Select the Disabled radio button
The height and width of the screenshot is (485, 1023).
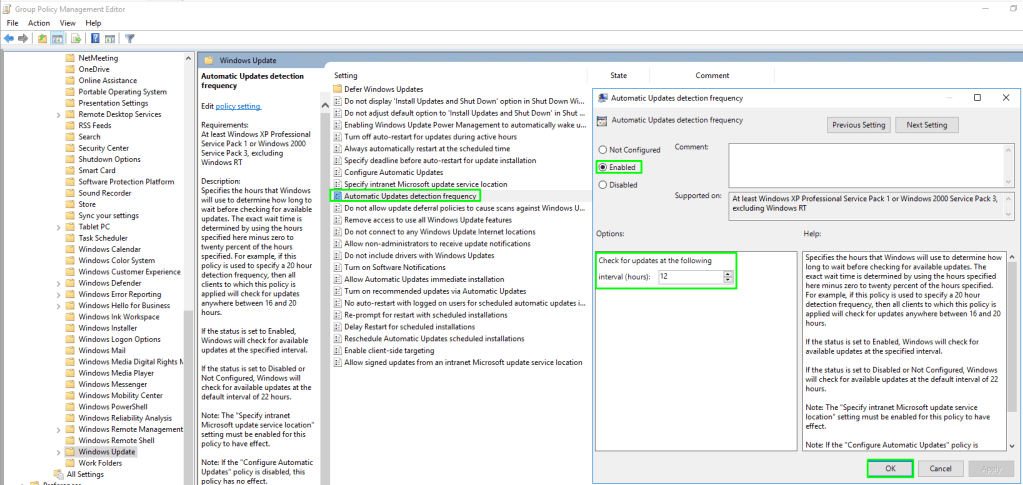tap(603, 184)
